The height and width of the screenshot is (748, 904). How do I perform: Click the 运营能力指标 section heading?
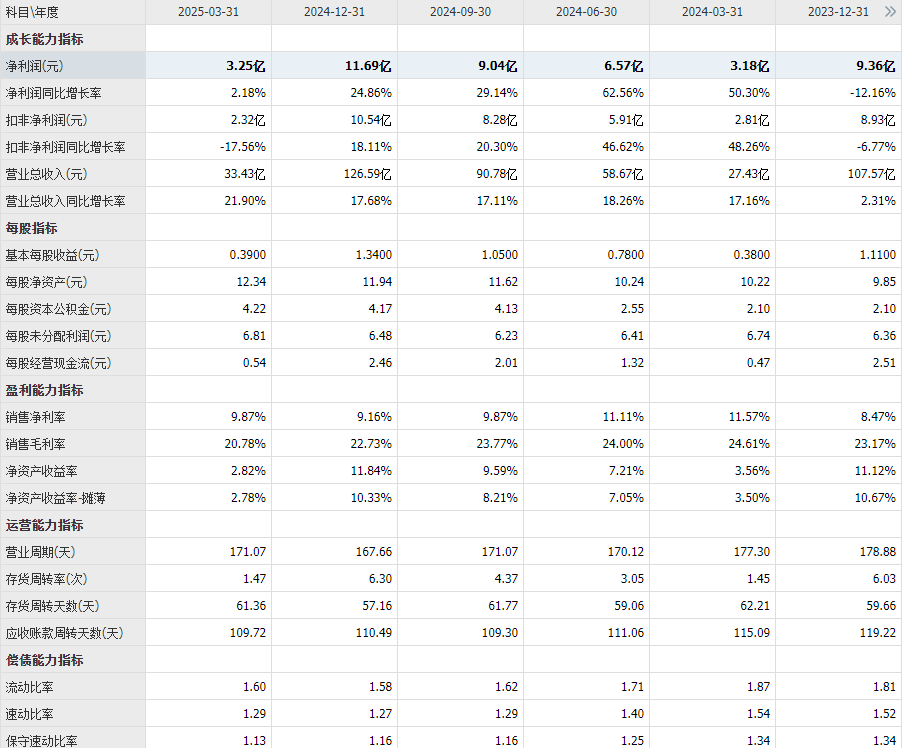pos(44,525)
